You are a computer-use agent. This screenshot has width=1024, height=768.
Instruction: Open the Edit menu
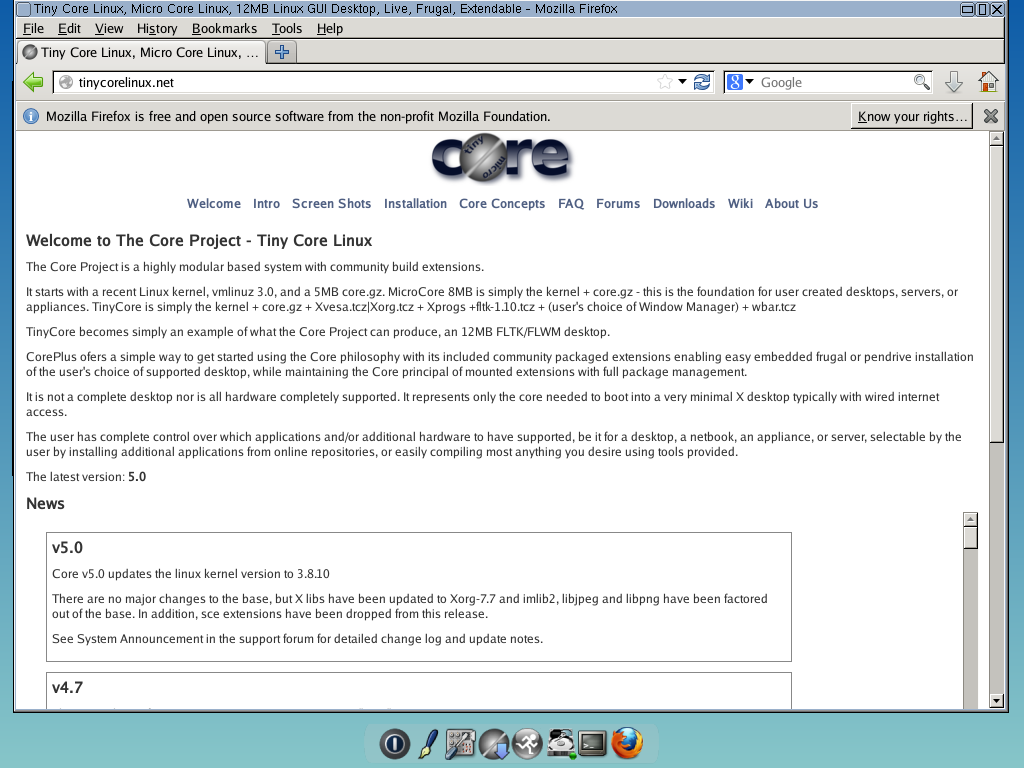coord(69,29)
